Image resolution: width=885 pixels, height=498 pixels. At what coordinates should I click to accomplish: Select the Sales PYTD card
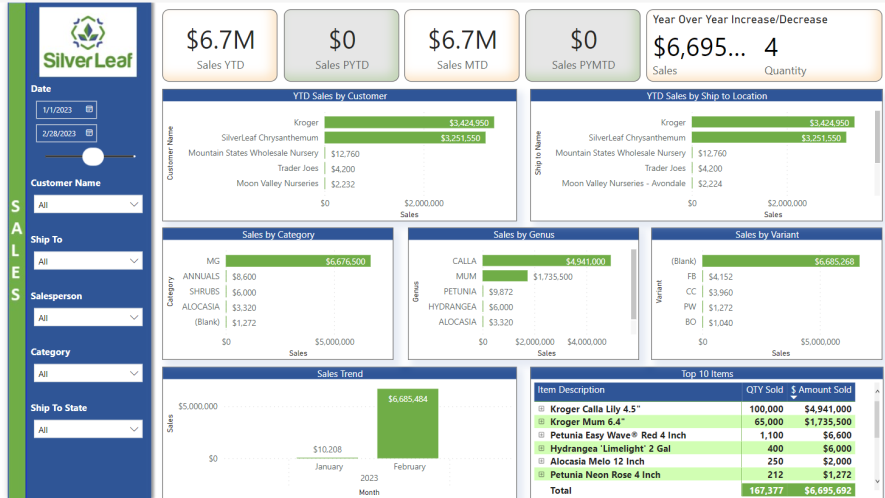pyautogui.click(x=341, y=46)
